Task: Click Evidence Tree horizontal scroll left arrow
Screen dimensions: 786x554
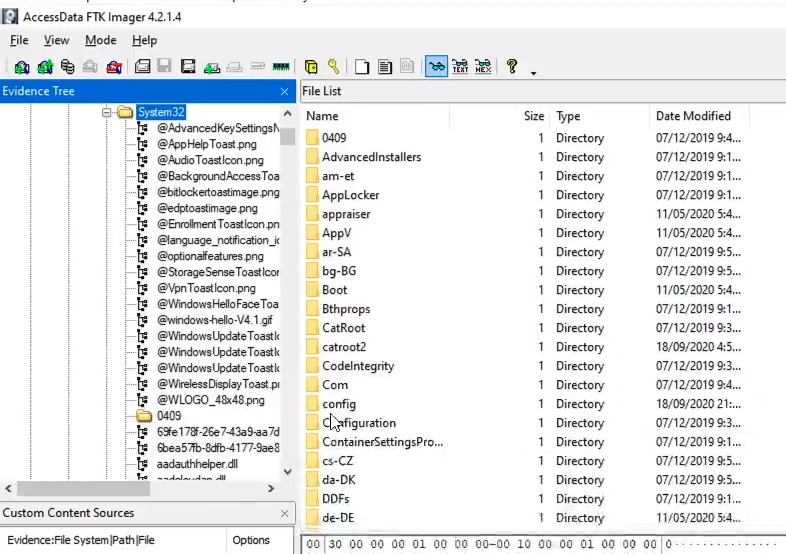Action: point(9,488)
